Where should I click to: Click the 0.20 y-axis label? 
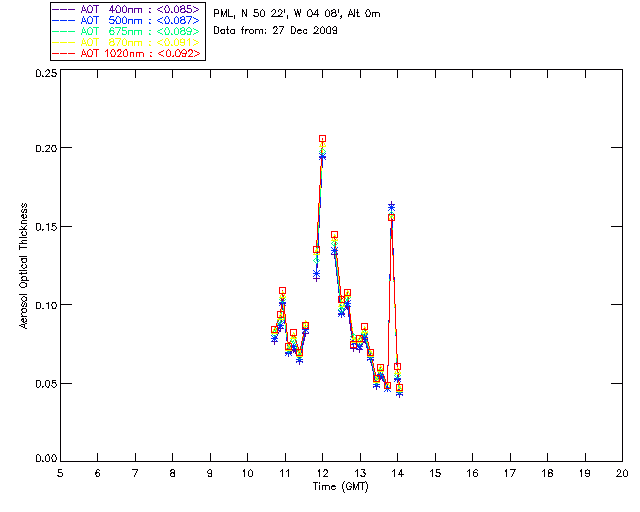point(46,148)
